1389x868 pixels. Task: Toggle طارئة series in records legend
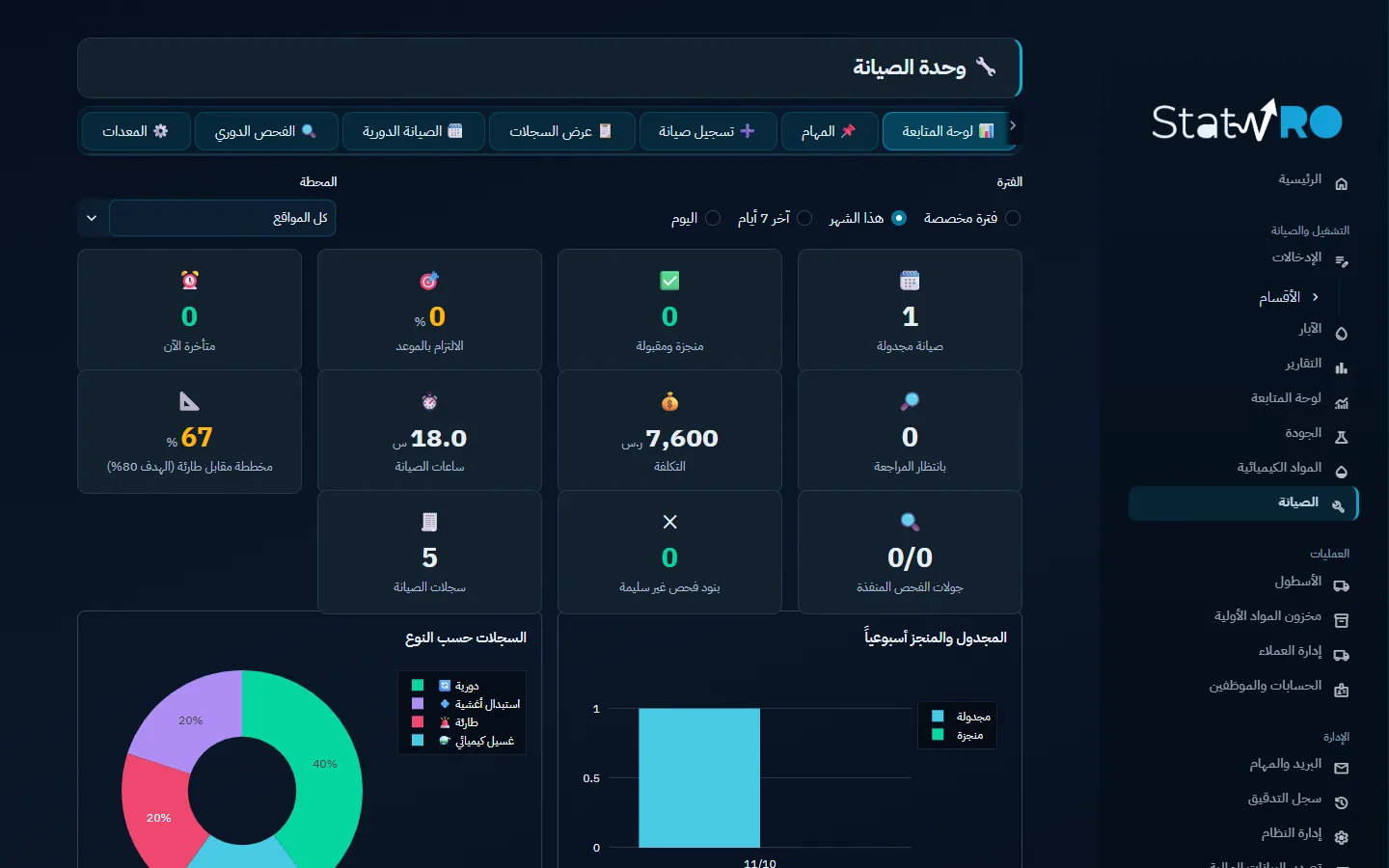(446, 722)
